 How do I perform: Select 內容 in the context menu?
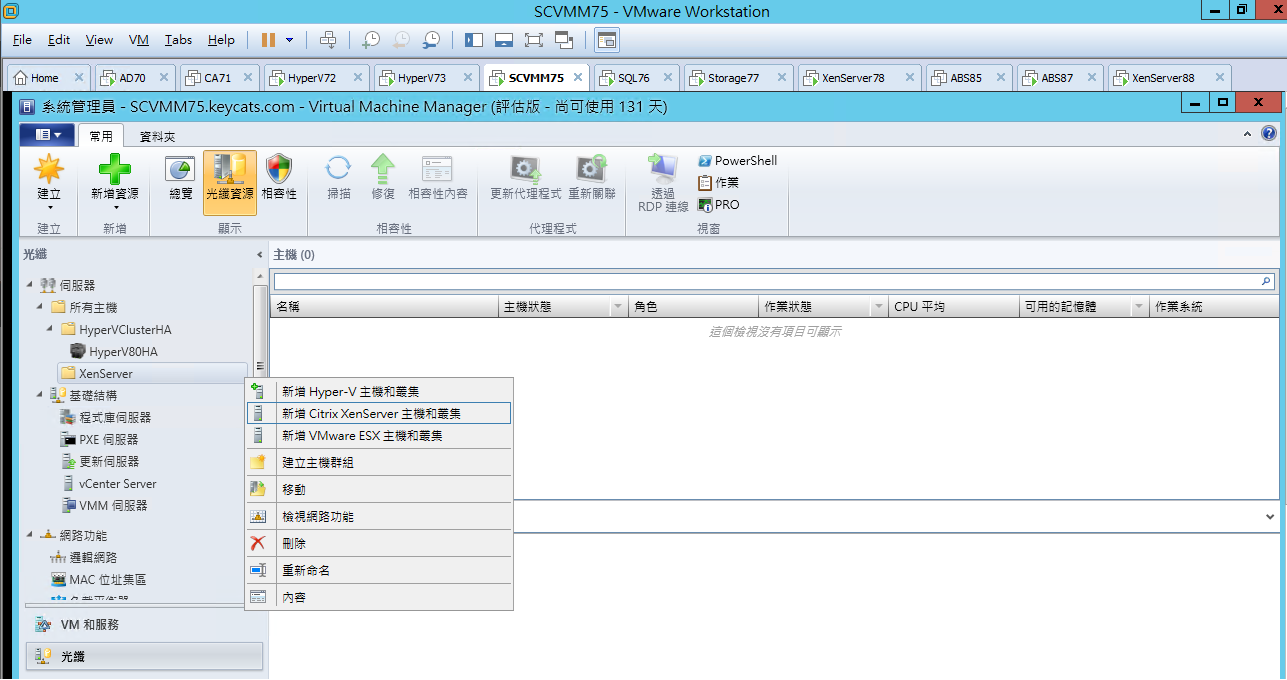pyautogui.click(x=379, y=598)
